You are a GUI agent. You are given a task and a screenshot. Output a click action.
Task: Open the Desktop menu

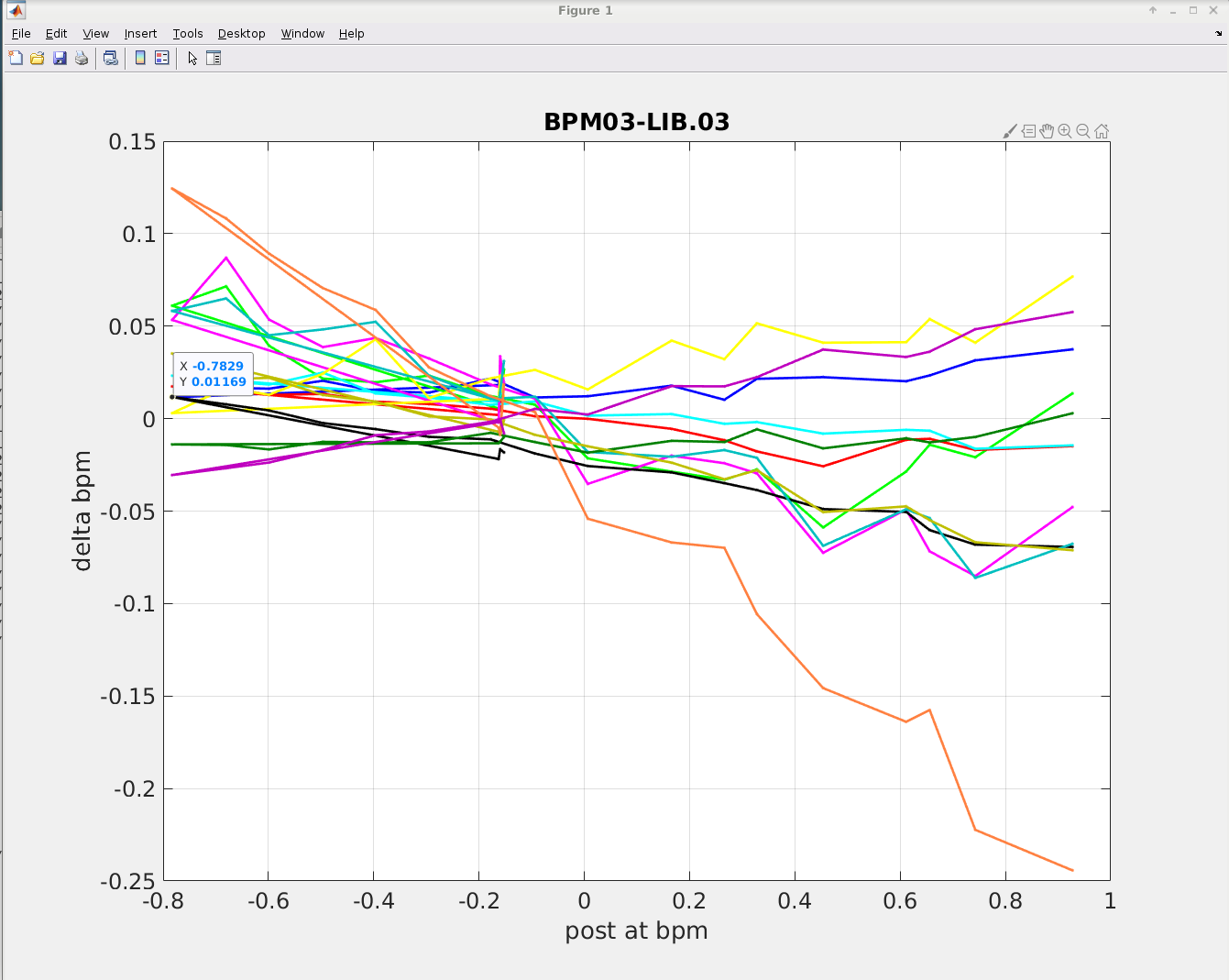241,34
